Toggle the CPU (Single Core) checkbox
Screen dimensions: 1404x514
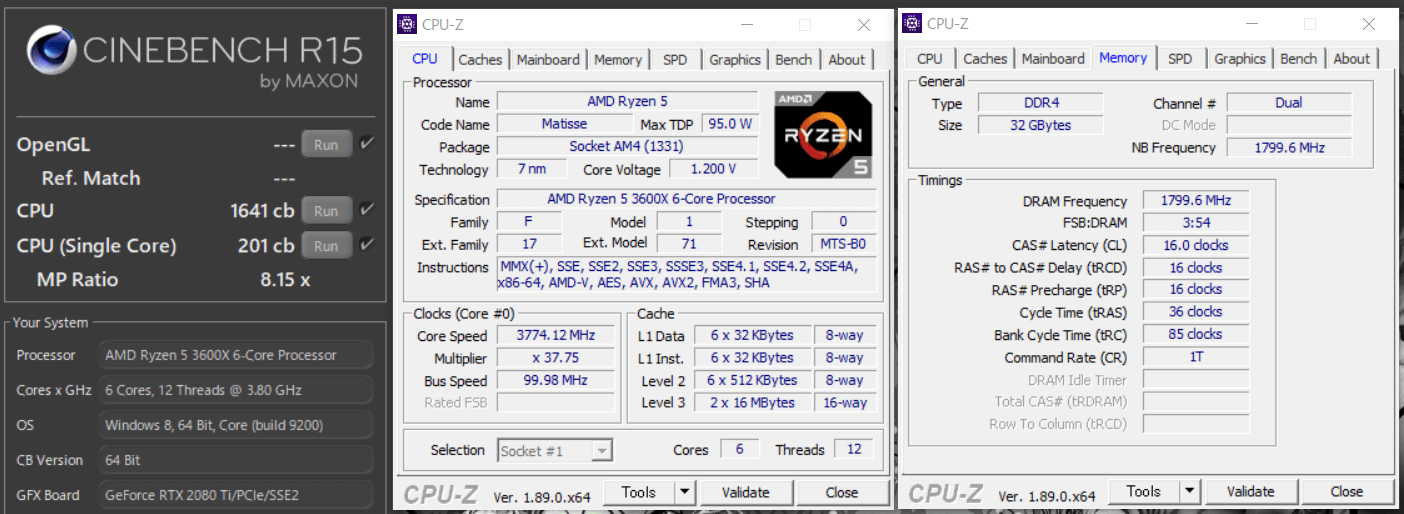367,245
